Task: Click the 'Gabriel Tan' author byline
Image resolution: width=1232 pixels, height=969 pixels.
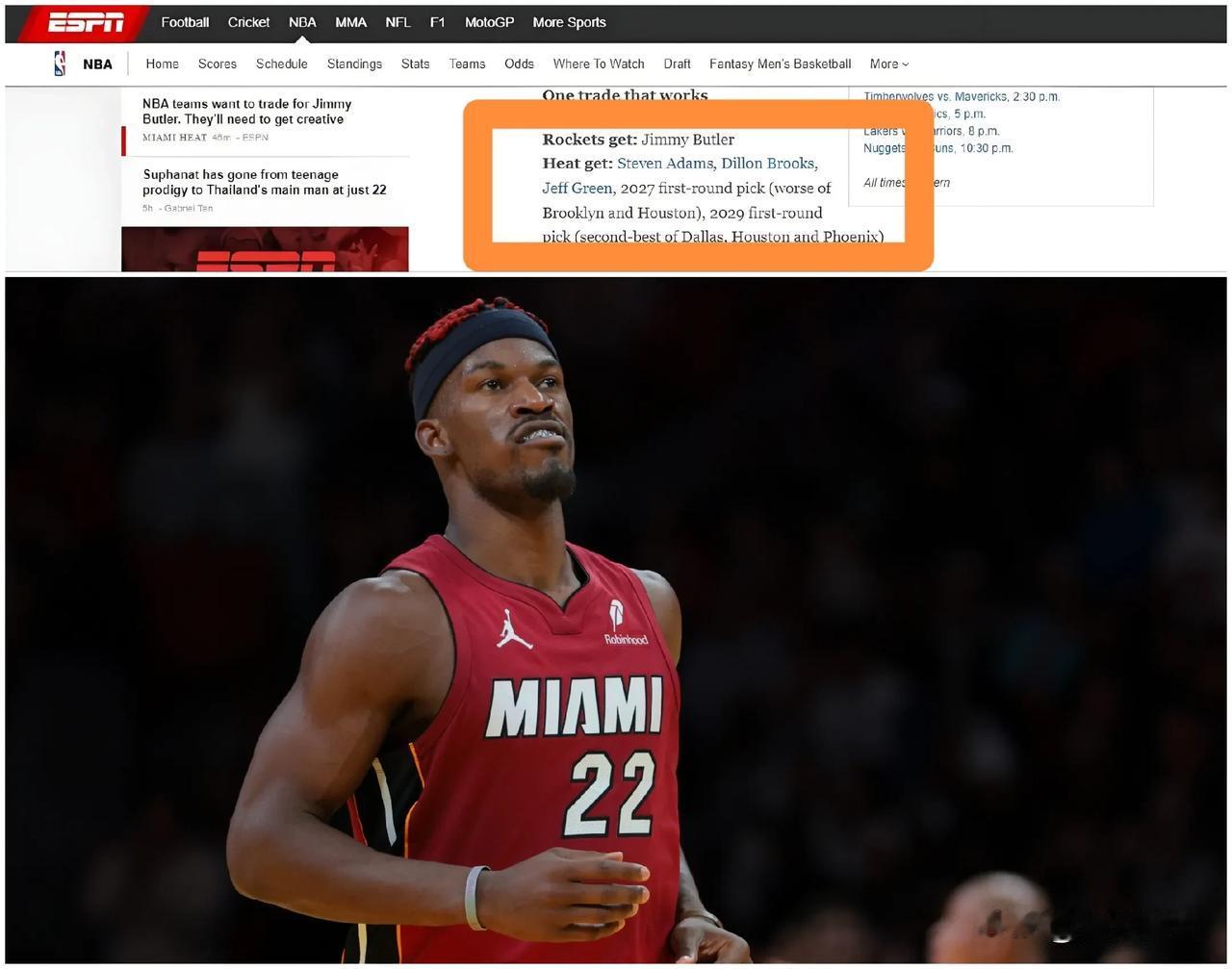Action: click(188, 208)
